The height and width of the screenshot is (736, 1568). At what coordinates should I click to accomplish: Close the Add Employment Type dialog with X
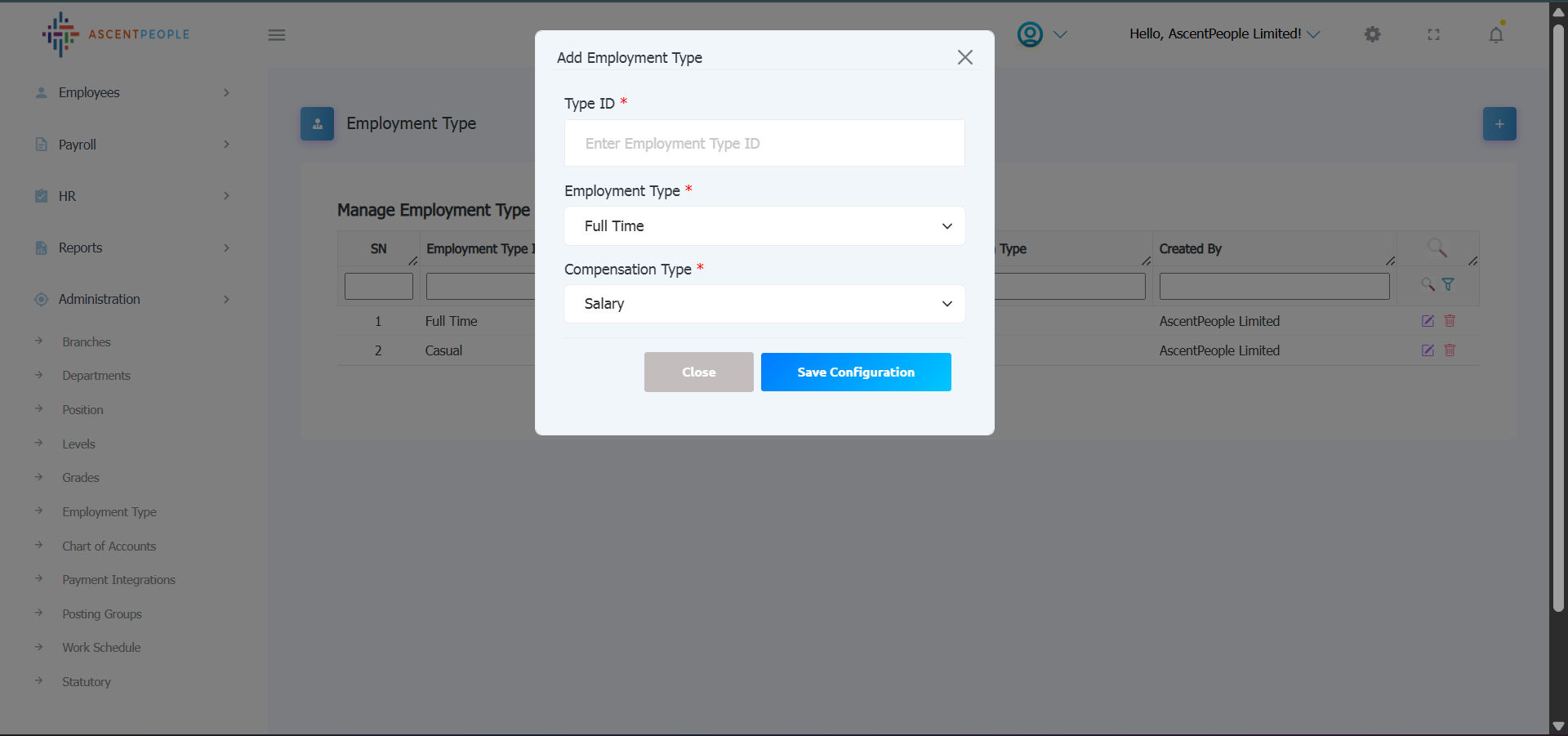tap(964, 57)
